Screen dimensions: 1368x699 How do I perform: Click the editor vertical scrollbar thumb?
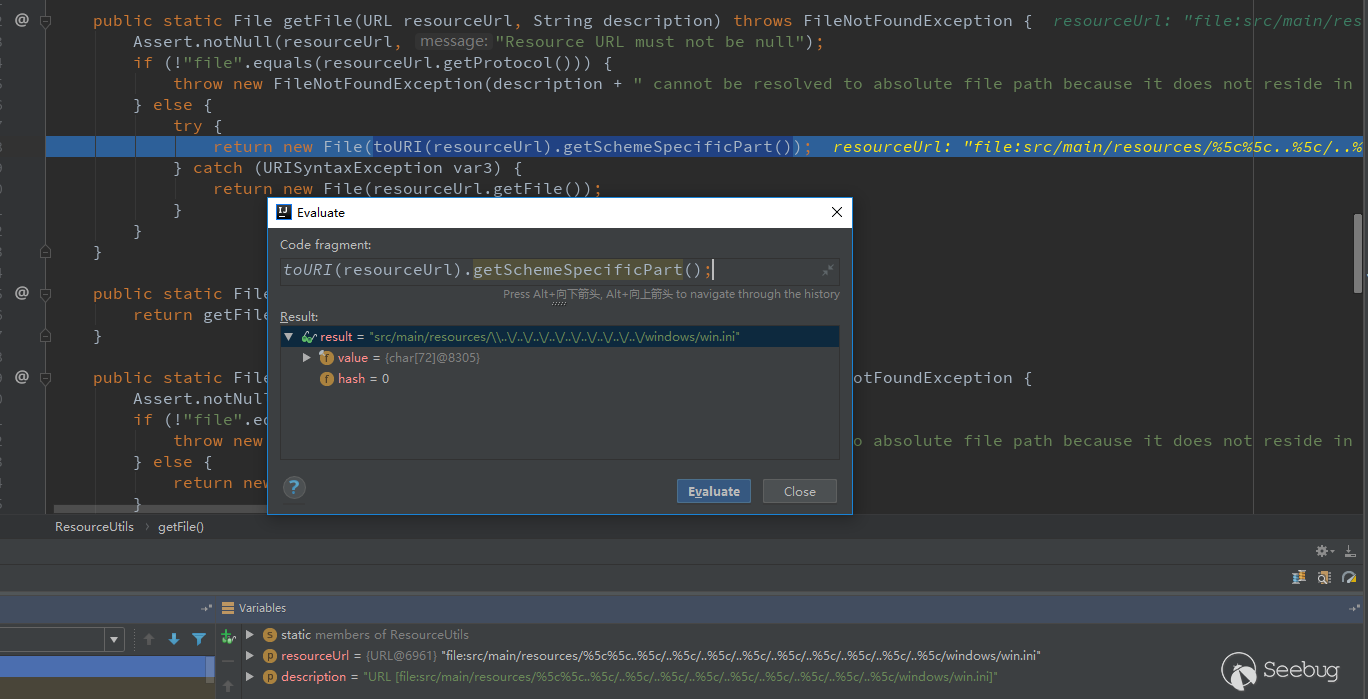tap(1358, 253)
